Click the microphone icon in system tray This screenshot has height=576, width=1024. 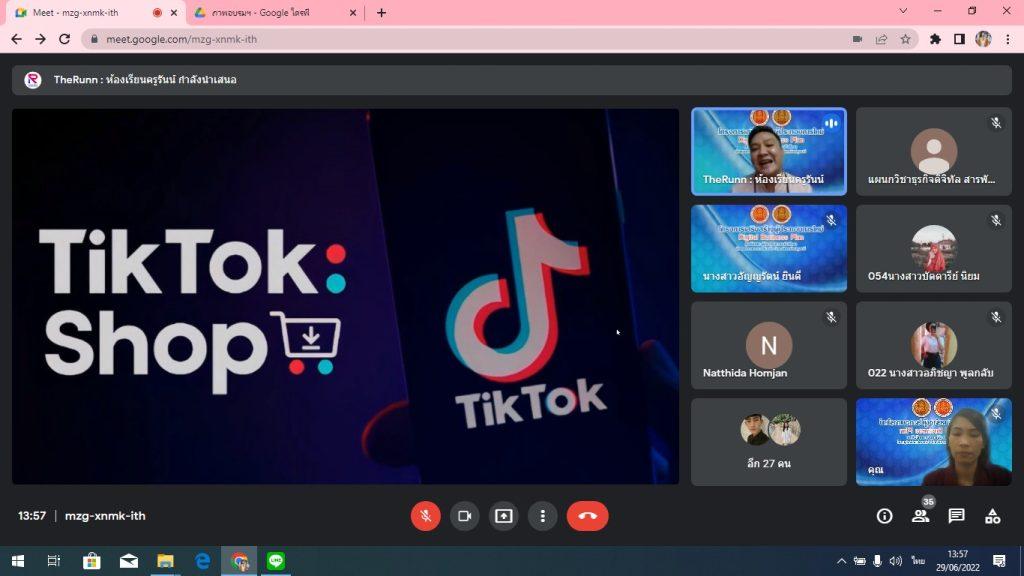(877, 561)
